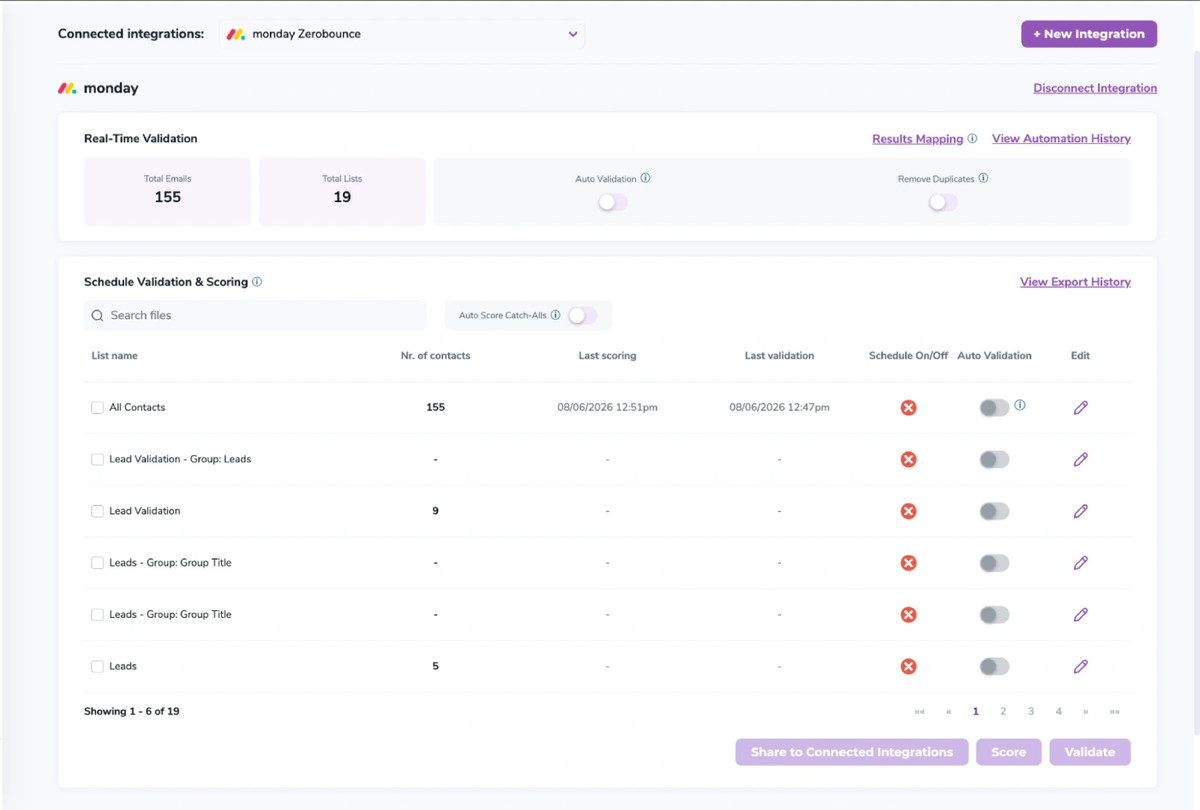The width and height of the screenshot is (1200, 810).
Task: Click the info icon beside Remove Duplicates
Action: (x=983, y=179)
